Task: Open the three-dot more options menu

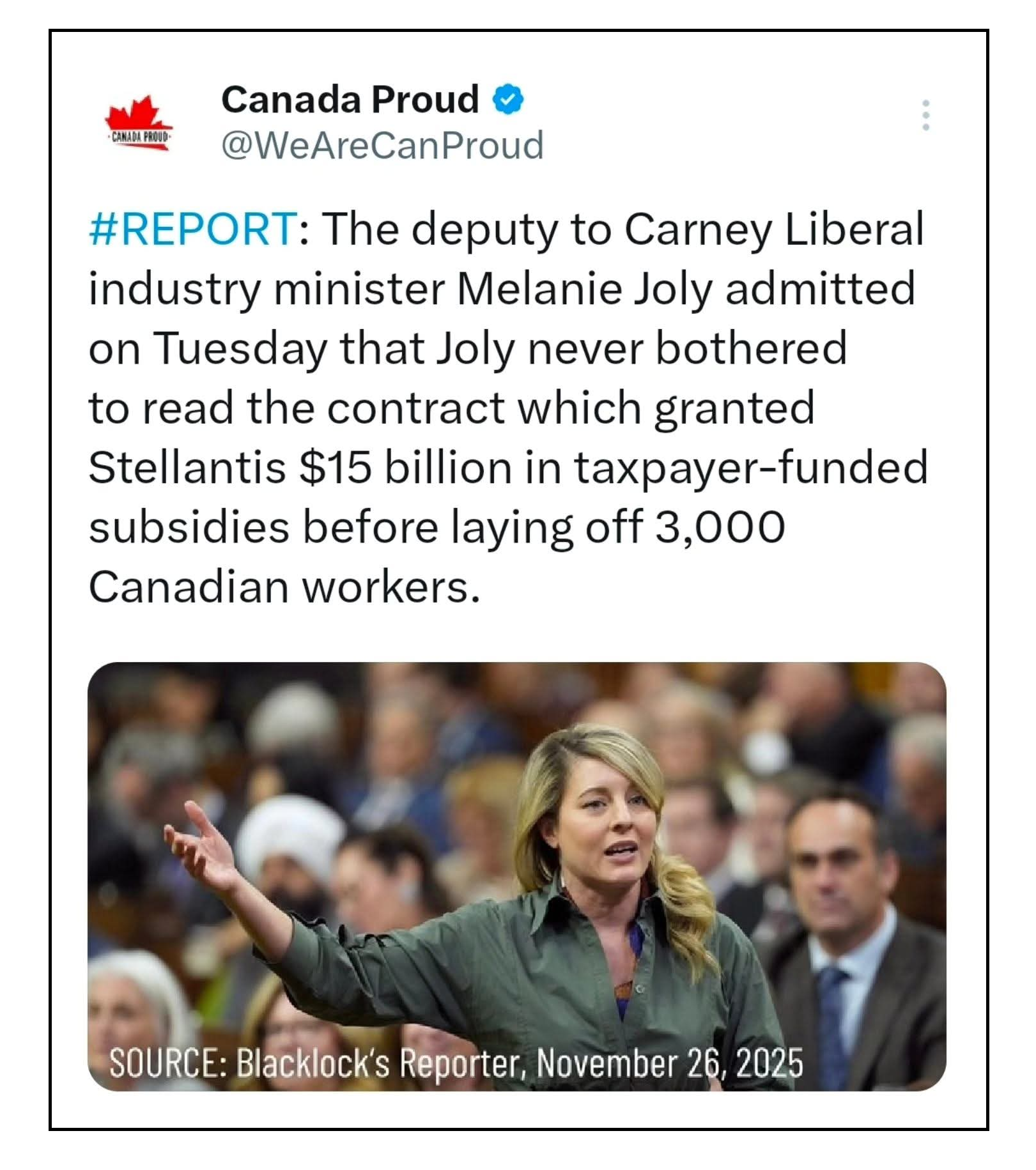Action: [925, 116]
